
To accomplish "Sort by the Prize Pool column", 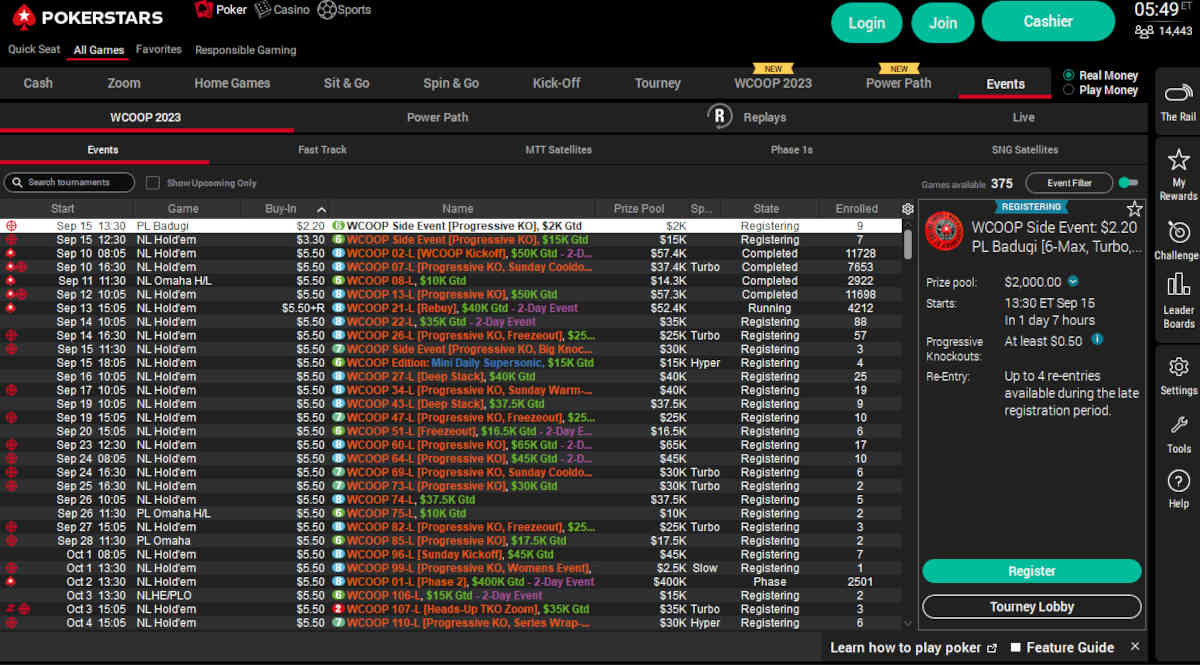I will click(638, 209).
